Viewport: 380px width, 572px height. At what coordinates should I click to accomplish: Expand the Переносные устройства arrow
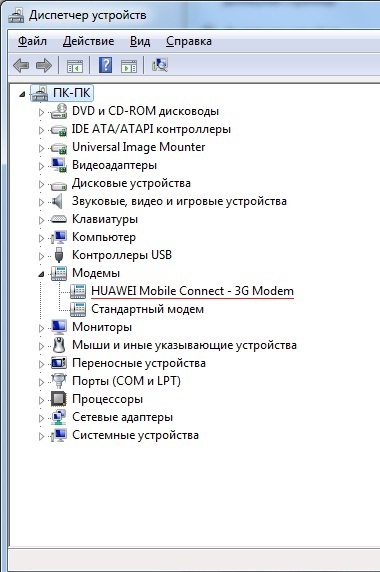coord(41,364)
